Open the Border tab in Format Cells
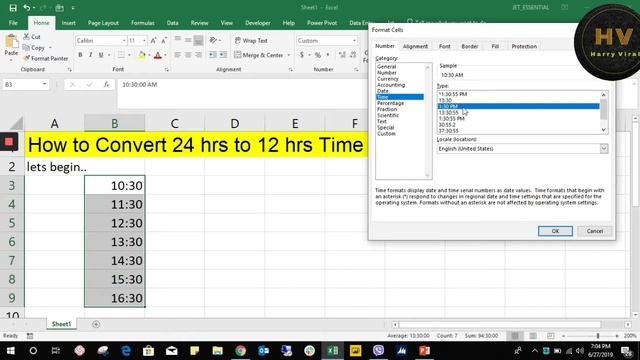This screenshot has width=640, height=360. (x=470, y=47)
